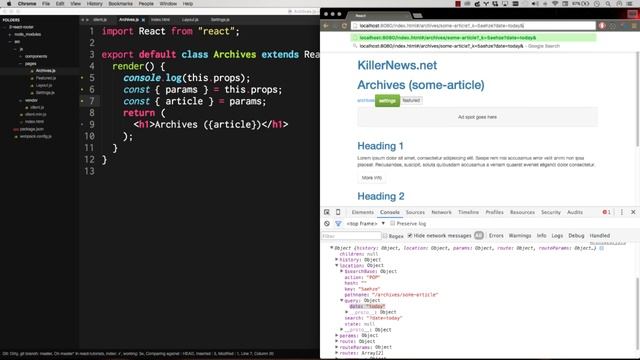Select the Google Search suggestion row
The image size is (640, 360).
(x=473, y=46)
